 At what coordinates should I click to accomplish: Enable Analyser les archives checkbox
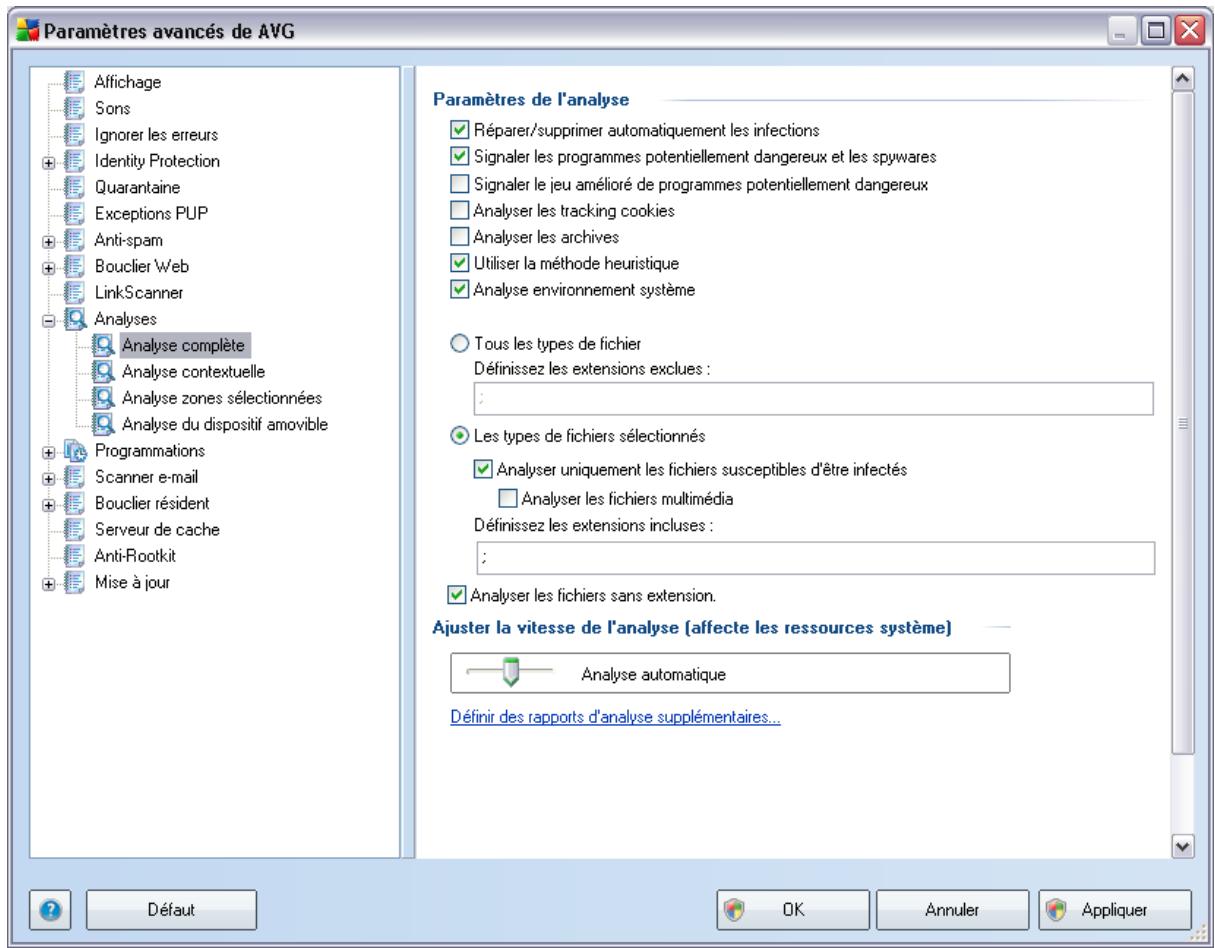pos(459,237)
